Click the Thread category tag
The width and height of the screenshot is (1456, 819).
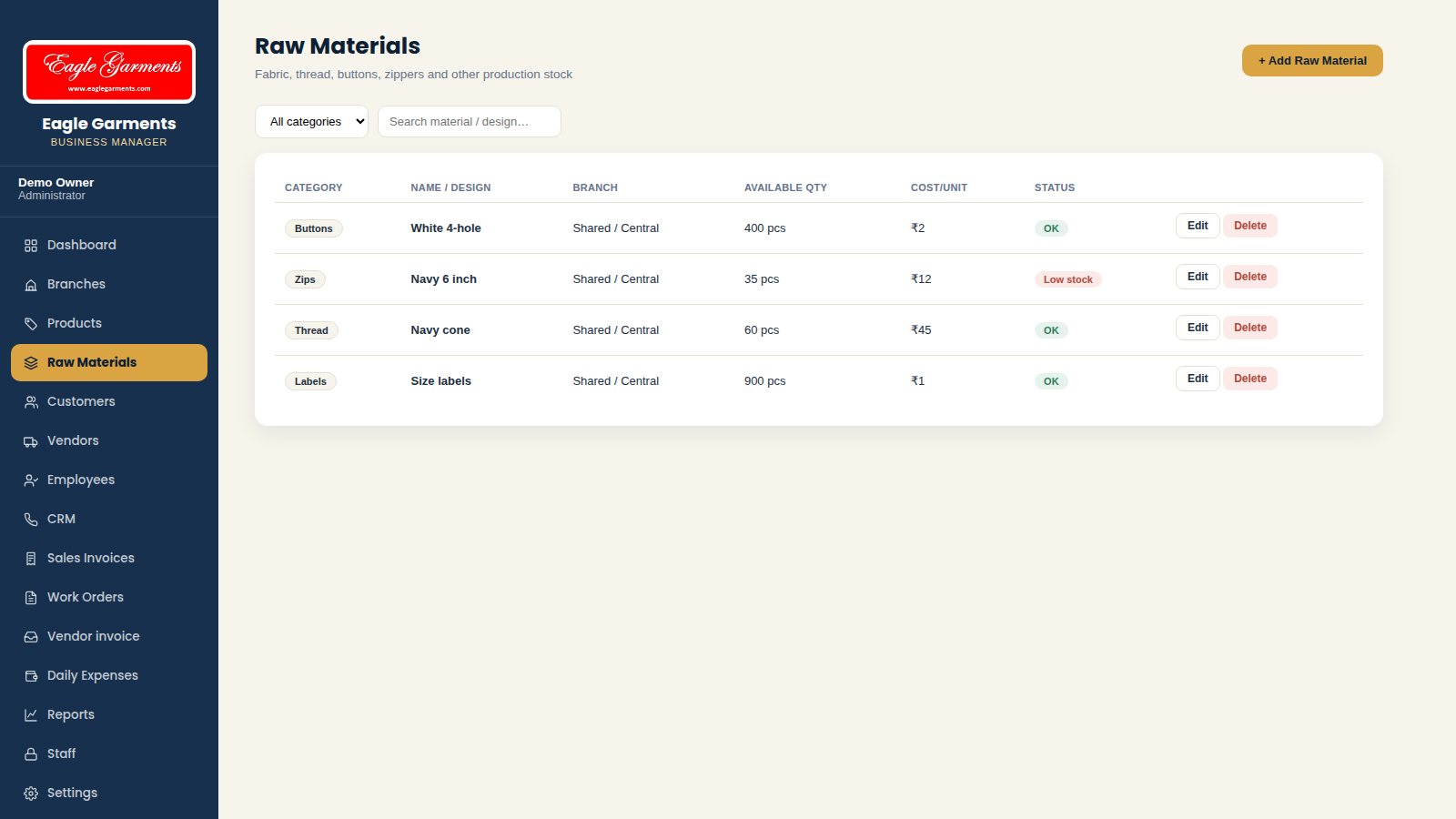click(x=311, y=330)
